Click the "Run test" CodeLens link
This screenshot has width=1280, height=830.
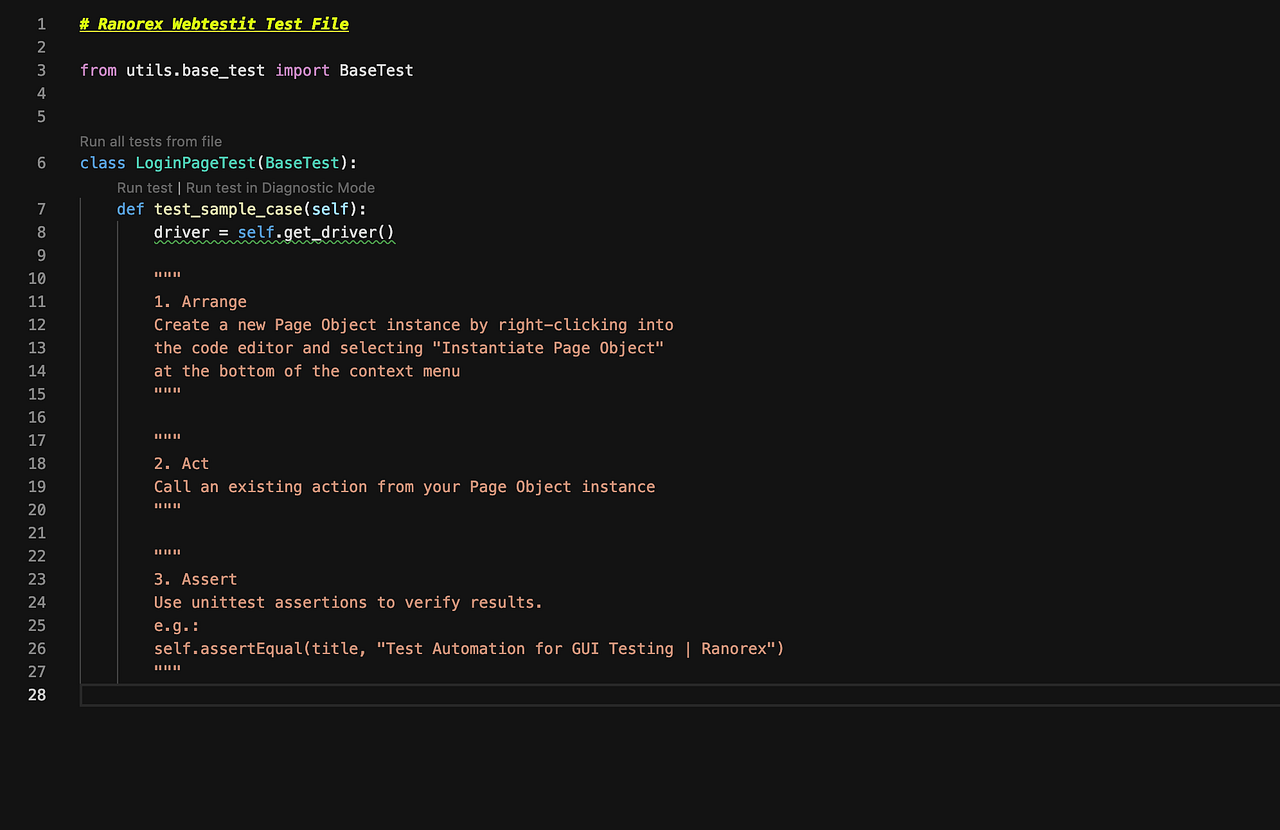point(144,187)
